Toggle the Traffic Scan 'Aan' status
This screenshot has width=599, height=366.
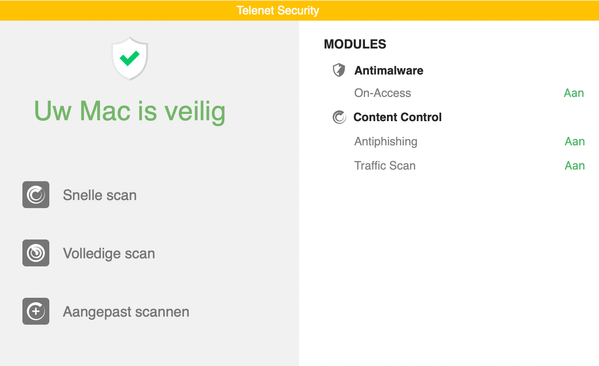575,165
